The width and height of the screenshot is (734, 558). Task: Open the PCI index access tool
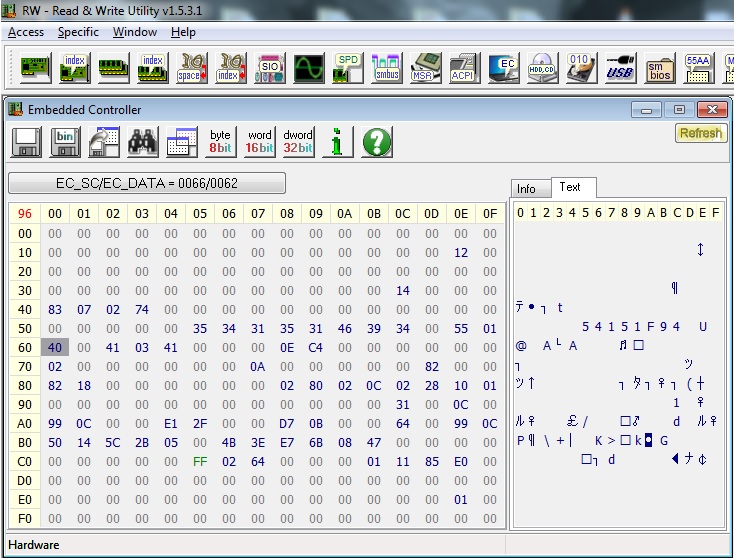pos(75,68)
